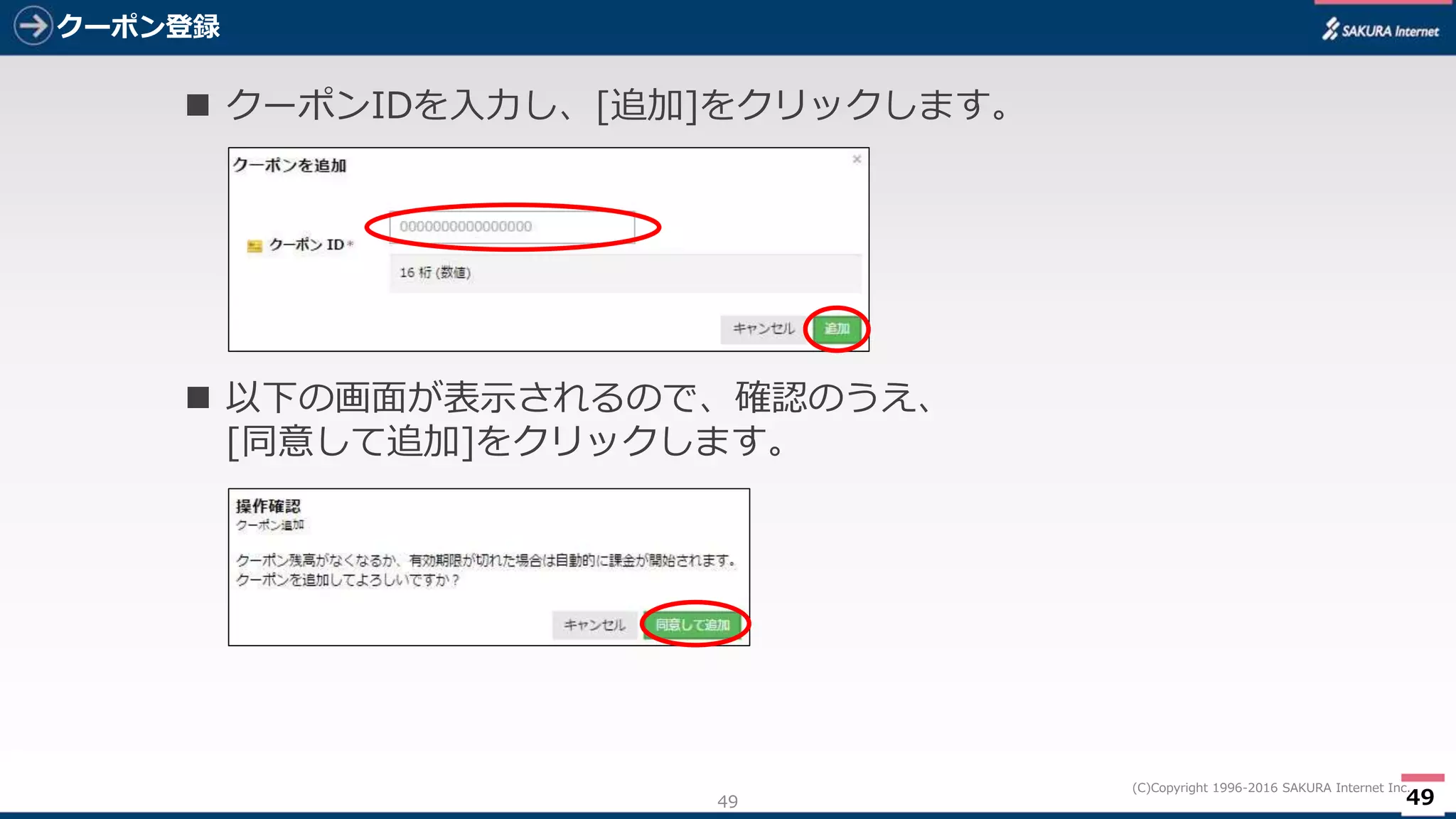The width and height of the screenshot is (1456, 819).
Task: Click キャンセル in the クーポンを追加 dialog
Action: click(764, 329)
